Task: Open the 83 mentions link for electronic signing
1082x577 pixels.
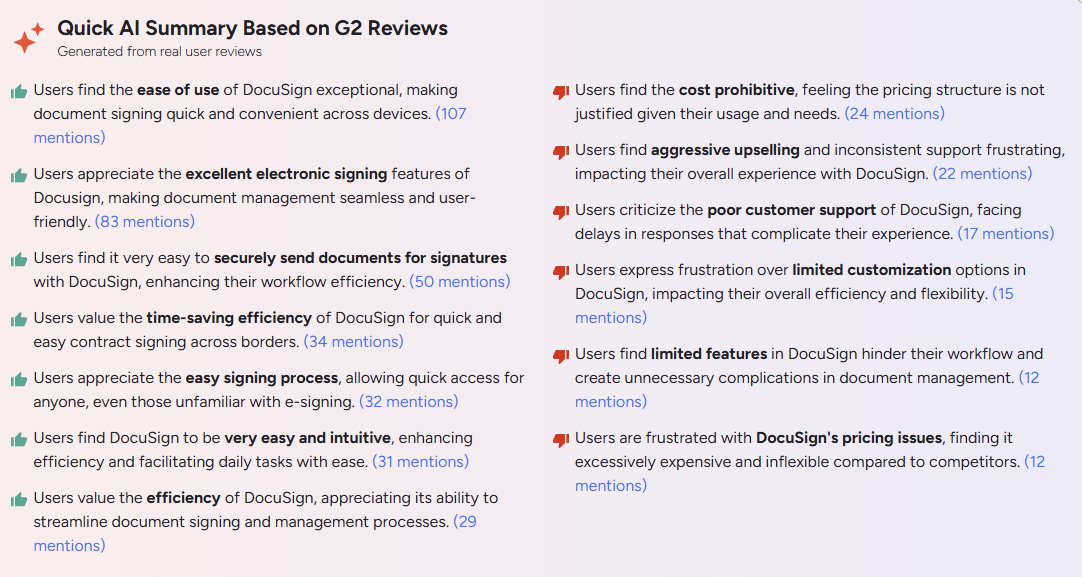Action: [143, 221]
